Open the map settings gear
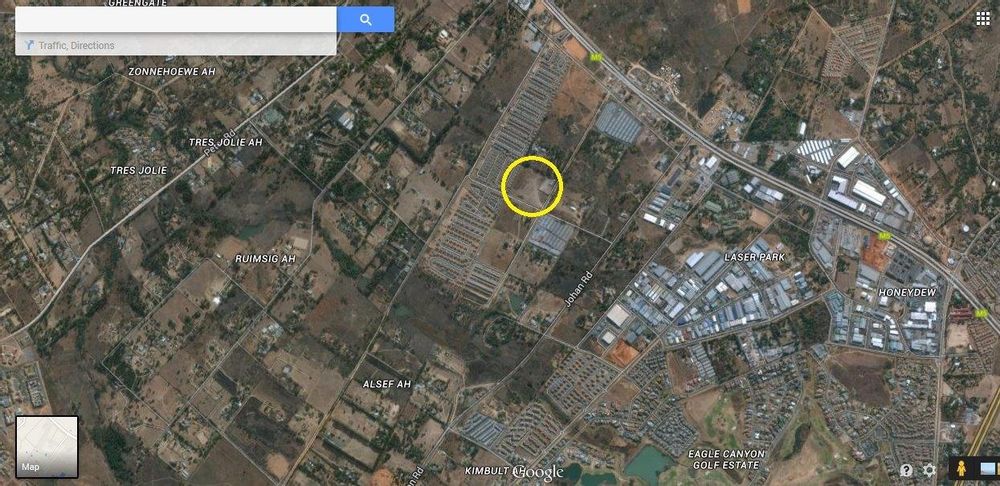This screenshot has height=486, width=1000. pos(929,471)
